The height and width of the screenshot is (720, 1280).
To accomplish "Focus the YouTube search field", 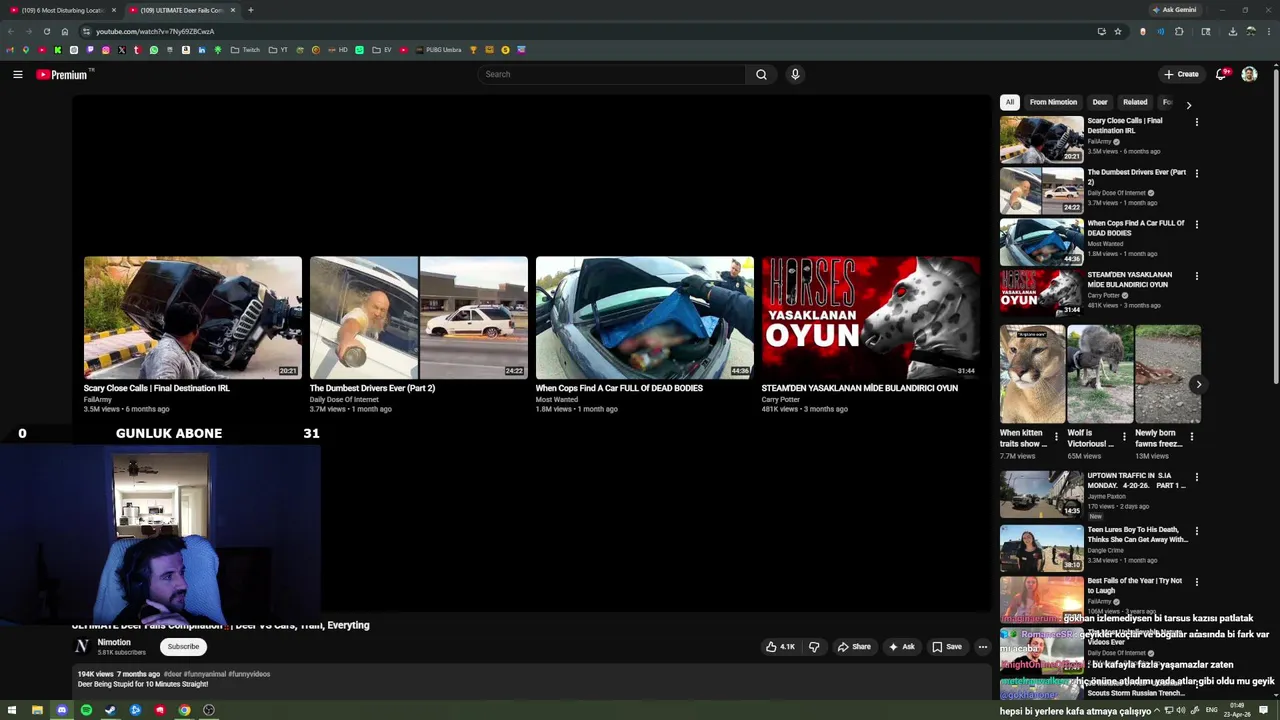I will 612,74.
